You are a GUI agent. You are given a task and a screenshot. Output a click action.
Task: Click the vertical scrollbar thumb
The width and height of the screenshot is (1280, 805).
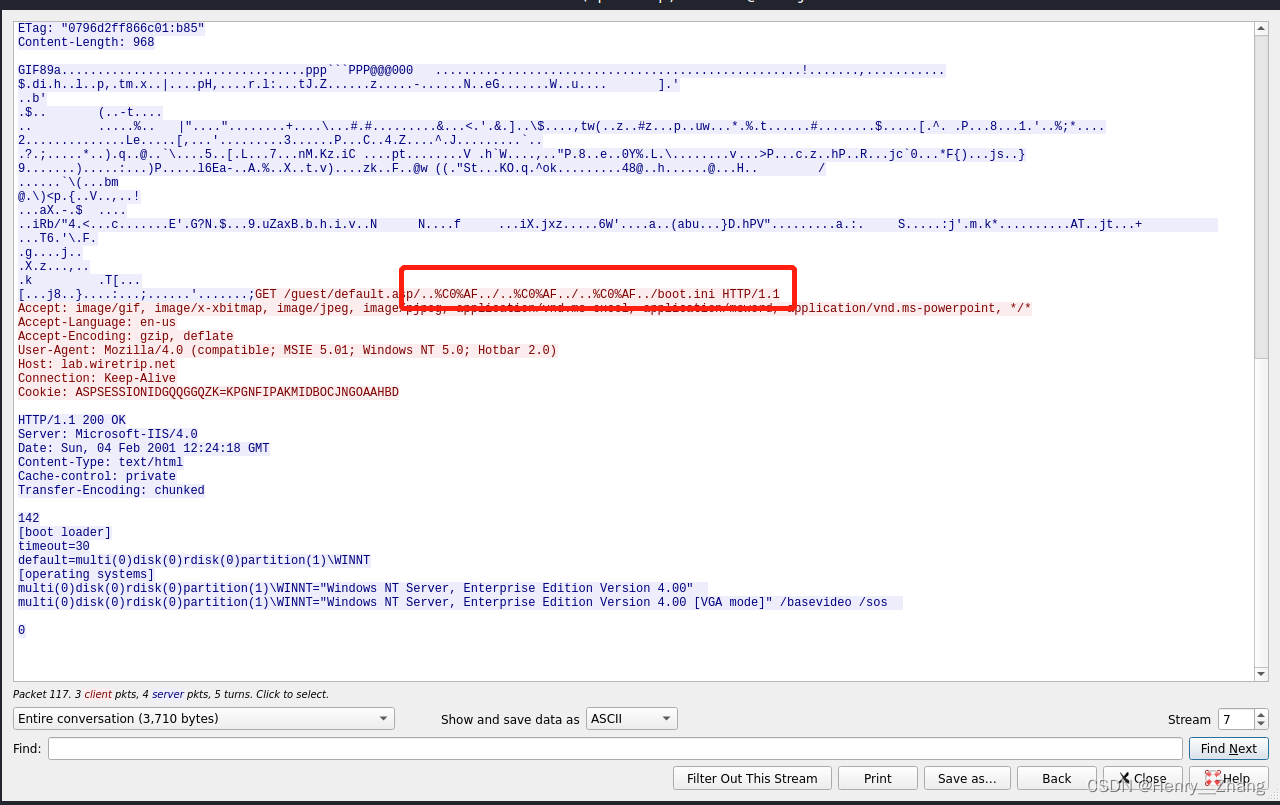click(1261, 195)
